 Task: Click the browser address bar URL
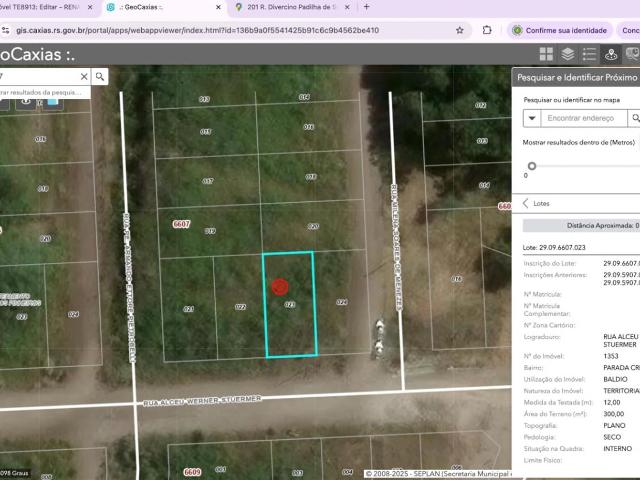point(198,30)
